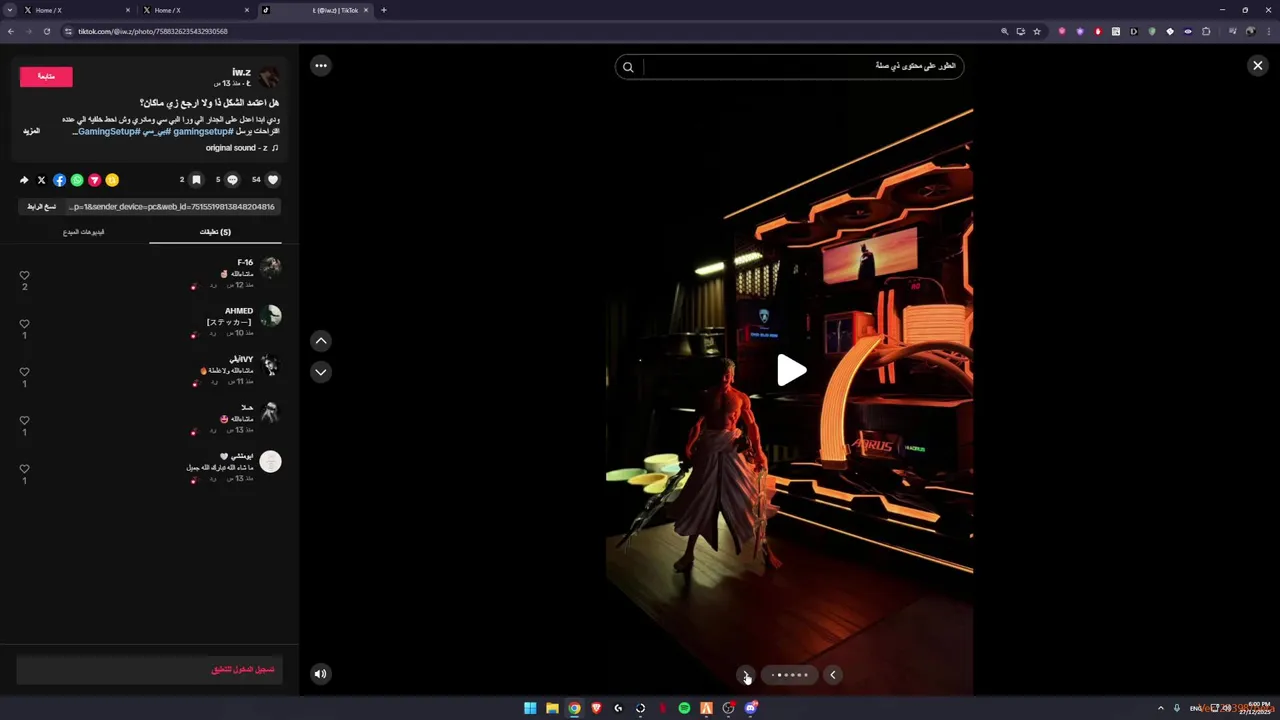The image size is (1280, 720).
Task: Mute the sound with the speaker icon
Action: point(320,674)
